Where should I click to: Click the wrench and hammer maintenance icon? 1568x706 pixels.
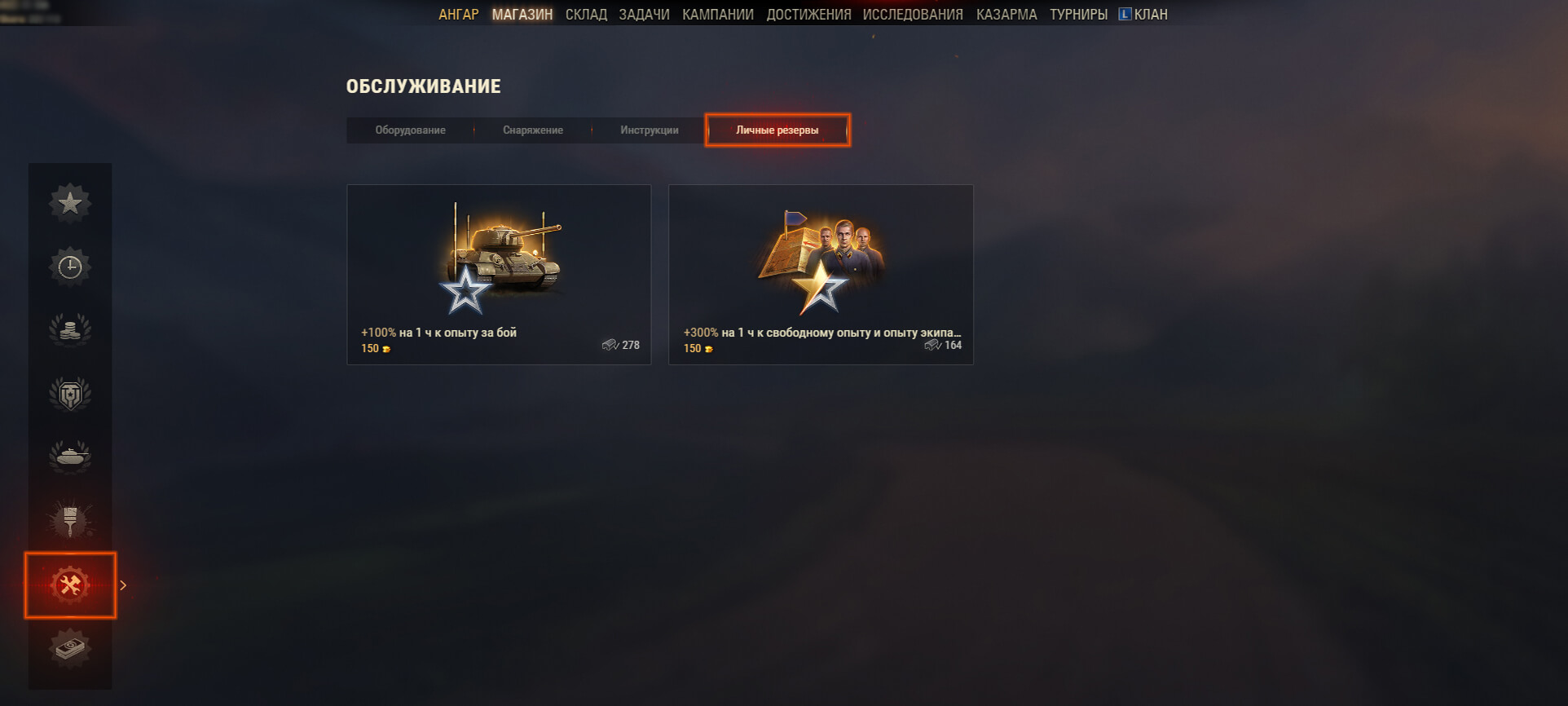coord(70,585)
